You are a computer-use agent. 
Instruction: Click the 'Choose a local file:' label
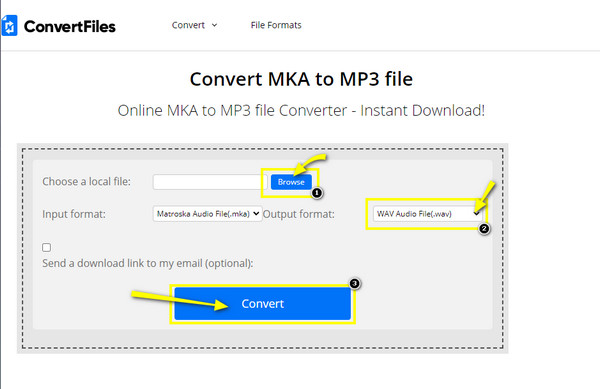86,181
